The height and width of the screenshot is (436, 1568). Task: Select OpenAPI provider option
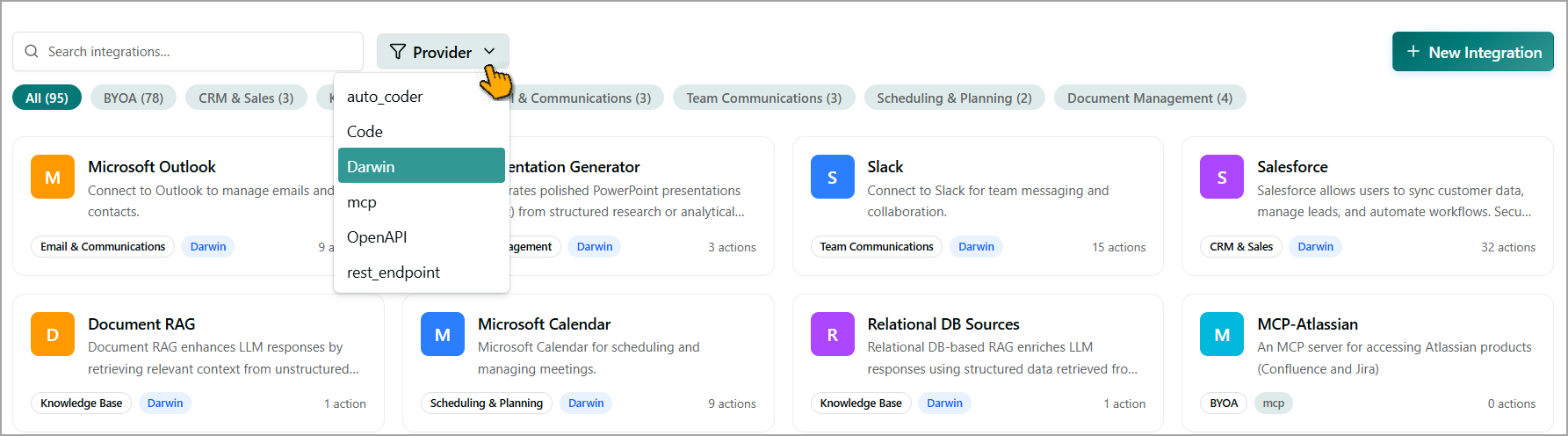click(x=422, y=237)
